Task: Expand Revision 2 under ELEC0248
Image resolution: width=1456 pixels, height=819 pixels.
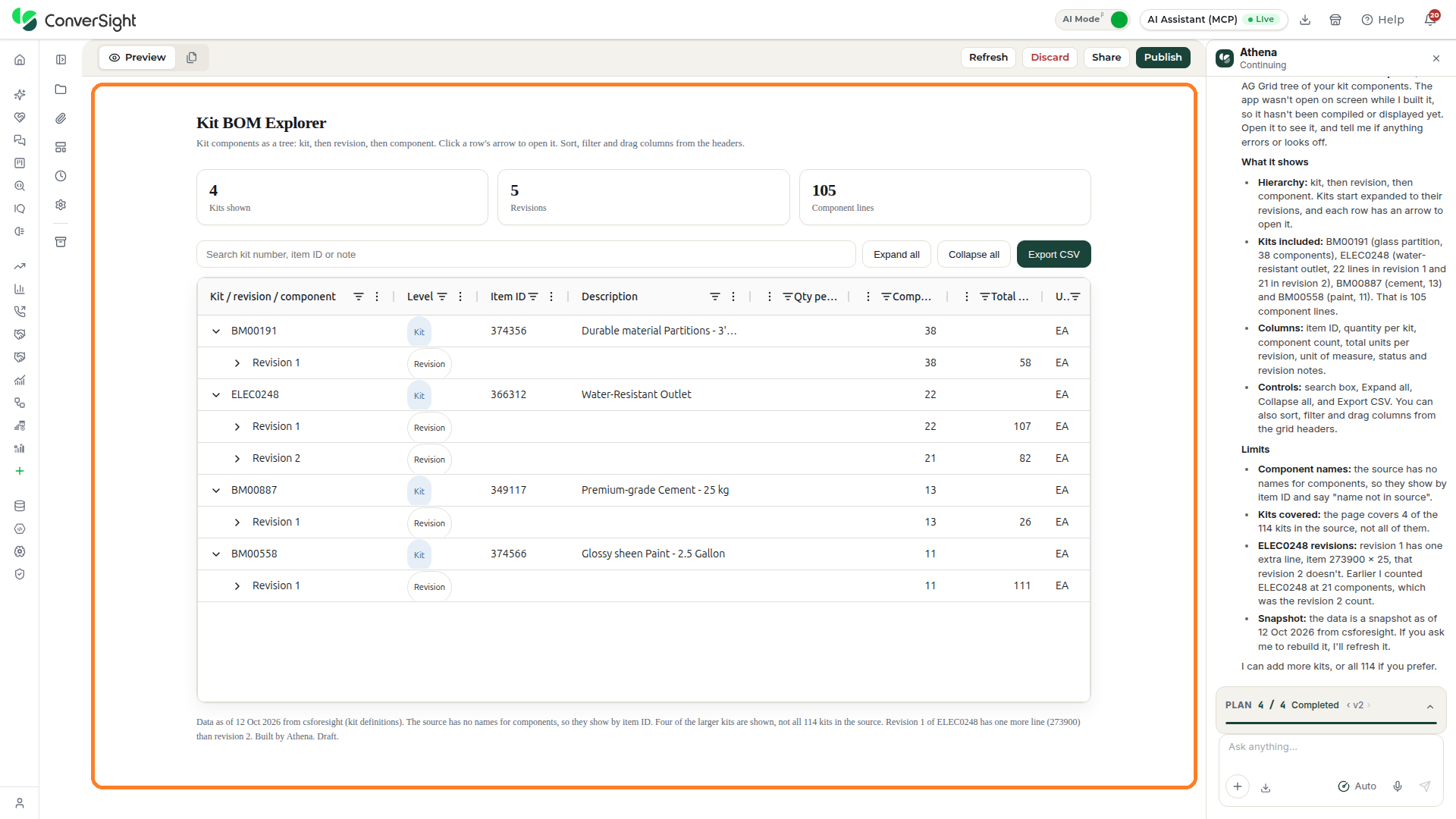Action: (x=237, y=459)
